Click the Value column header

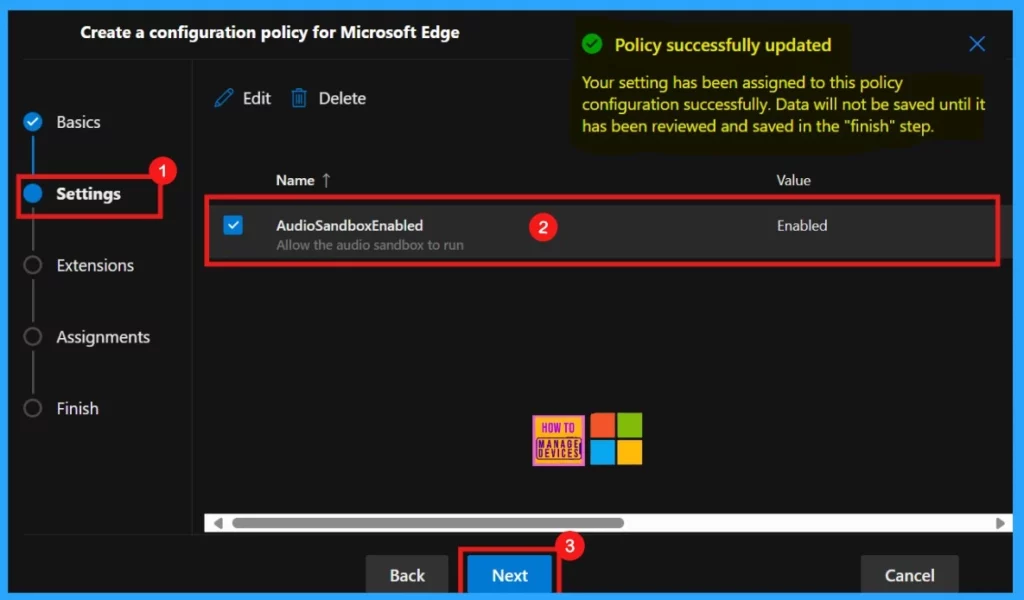[793, 180]
